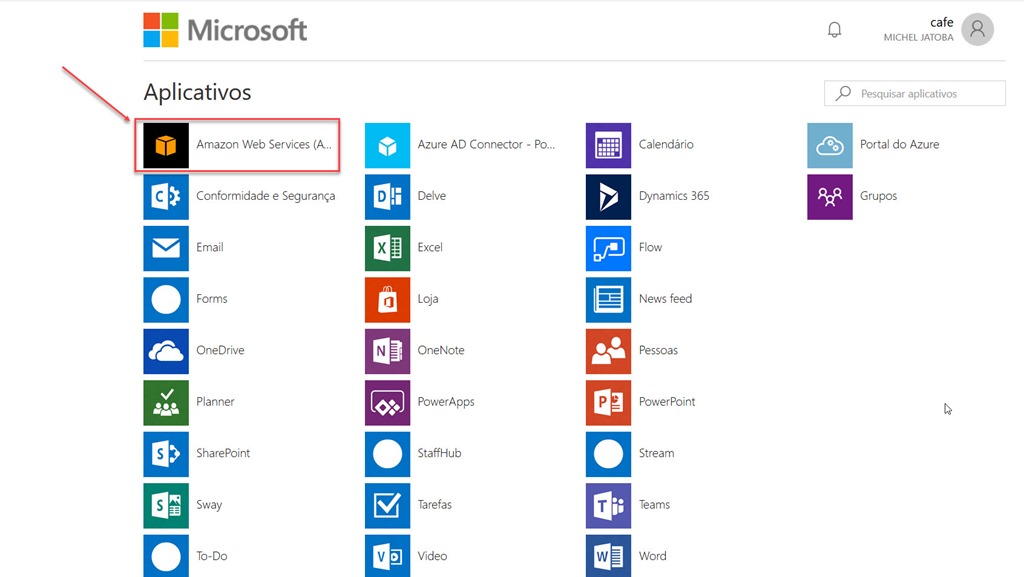1024x577 pixels.
Task: Click the search magnifier icon
Action: [x=843, y=93]
